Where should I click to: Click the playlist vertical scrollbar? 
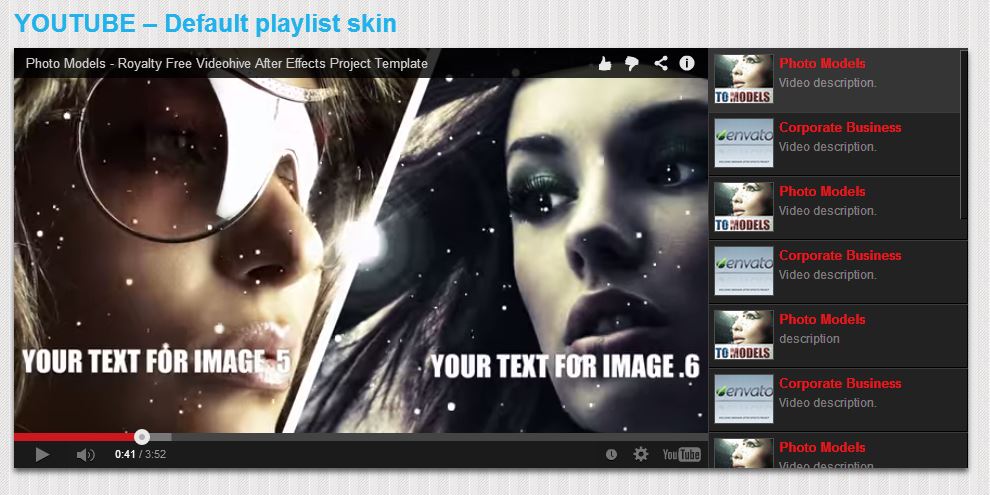pos(963,134)
